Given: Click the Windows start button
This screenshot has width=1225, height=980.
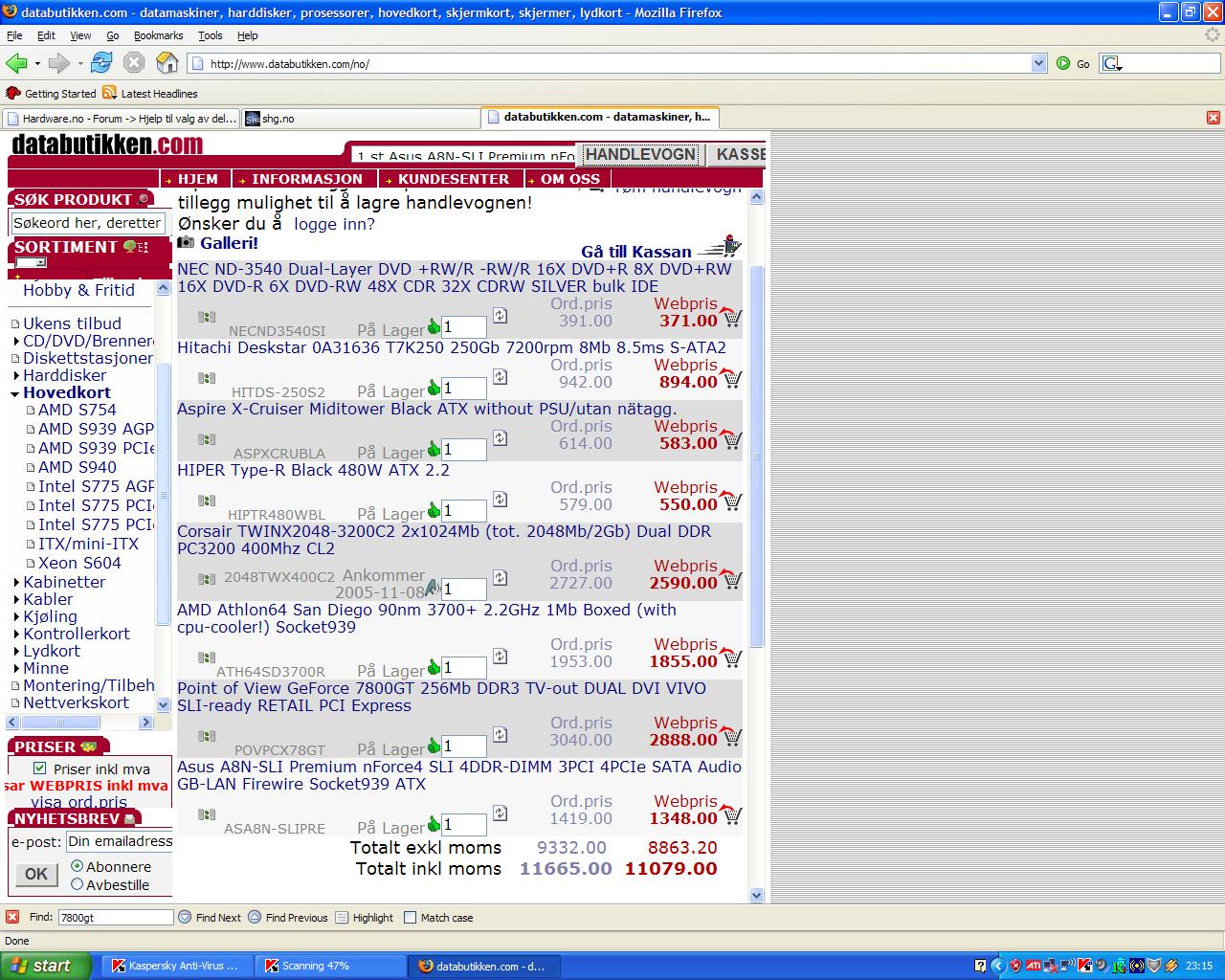Looking at the screenshot, I should pyautogui.click(x=45, y=966).
